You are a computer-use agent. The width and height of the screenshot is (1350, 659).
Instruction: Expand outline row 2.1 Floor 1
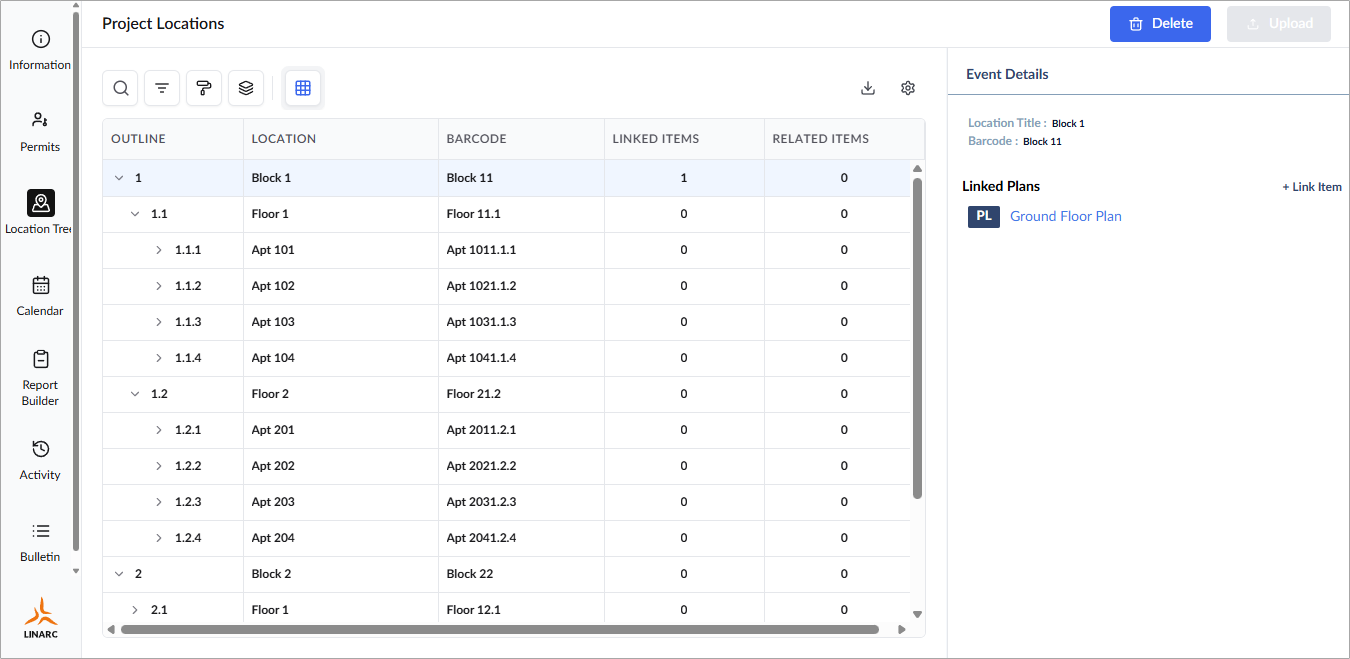pyautogui.click(x=135, y=610)
